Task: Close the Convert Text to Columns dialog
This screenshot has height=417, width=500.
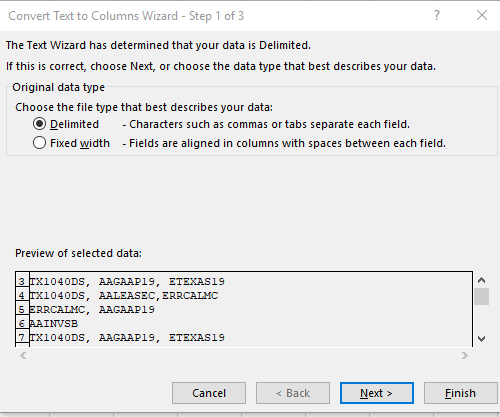Action: (482, 15)
